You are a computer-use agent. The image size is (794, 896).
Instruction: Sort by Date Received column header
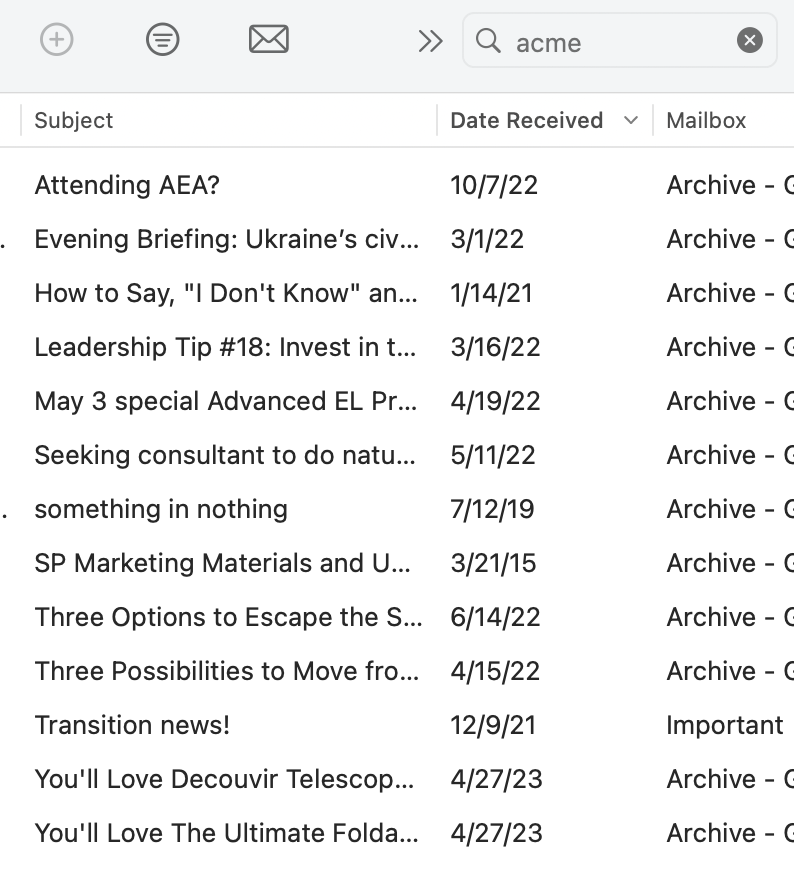point(527,121)
